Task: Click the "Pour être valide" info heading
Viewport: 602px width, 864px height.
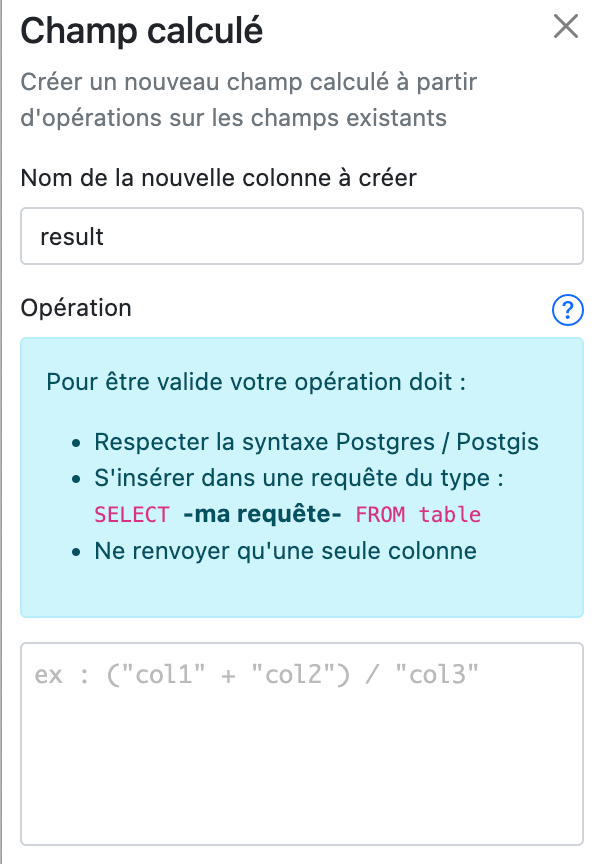Action: coord(256,383)
